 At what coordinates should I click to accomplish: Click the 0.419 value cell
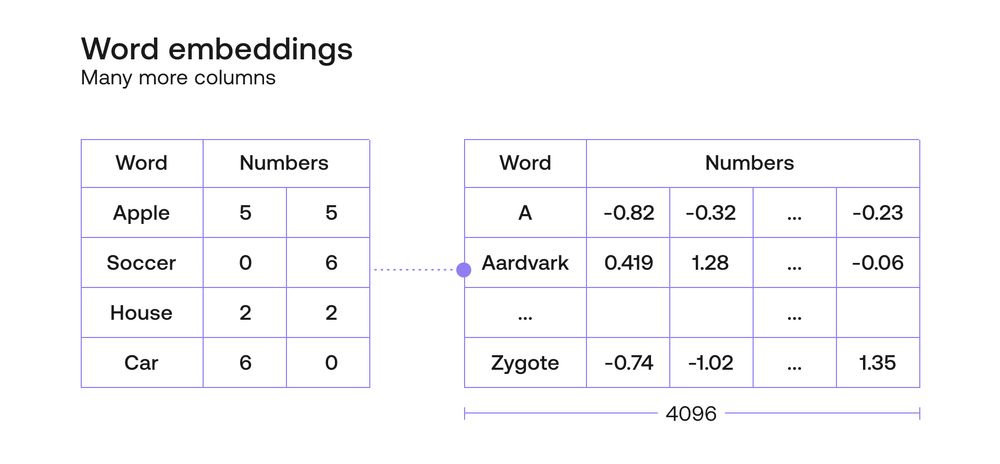point(628,263)
